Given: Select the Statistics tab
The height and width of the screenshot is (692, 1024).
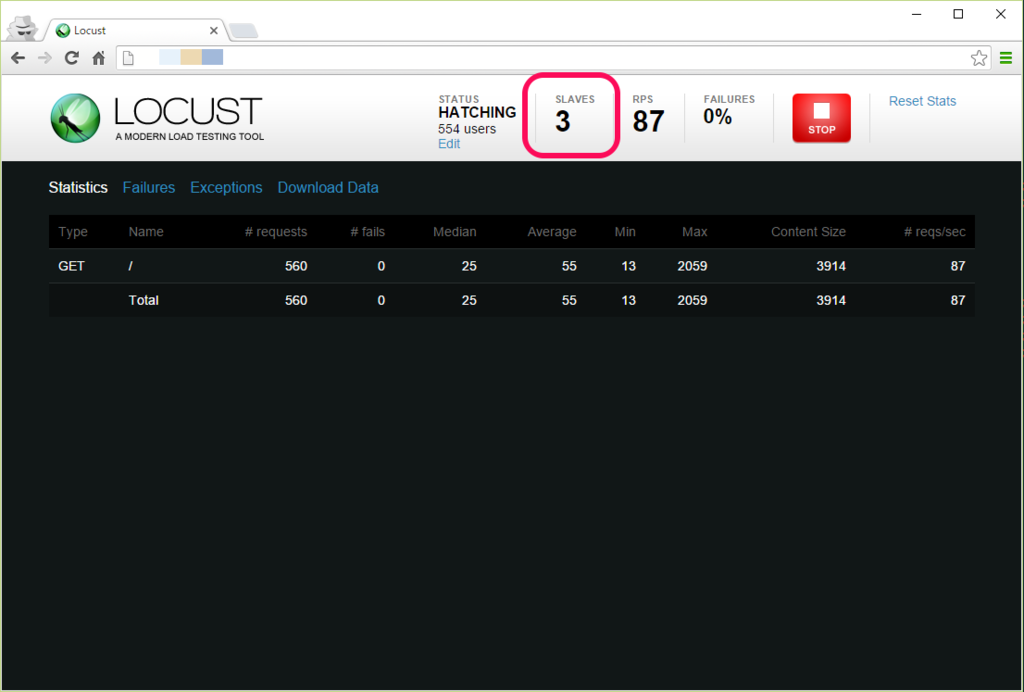Looking at the screenshot, I should coord(78,187).
